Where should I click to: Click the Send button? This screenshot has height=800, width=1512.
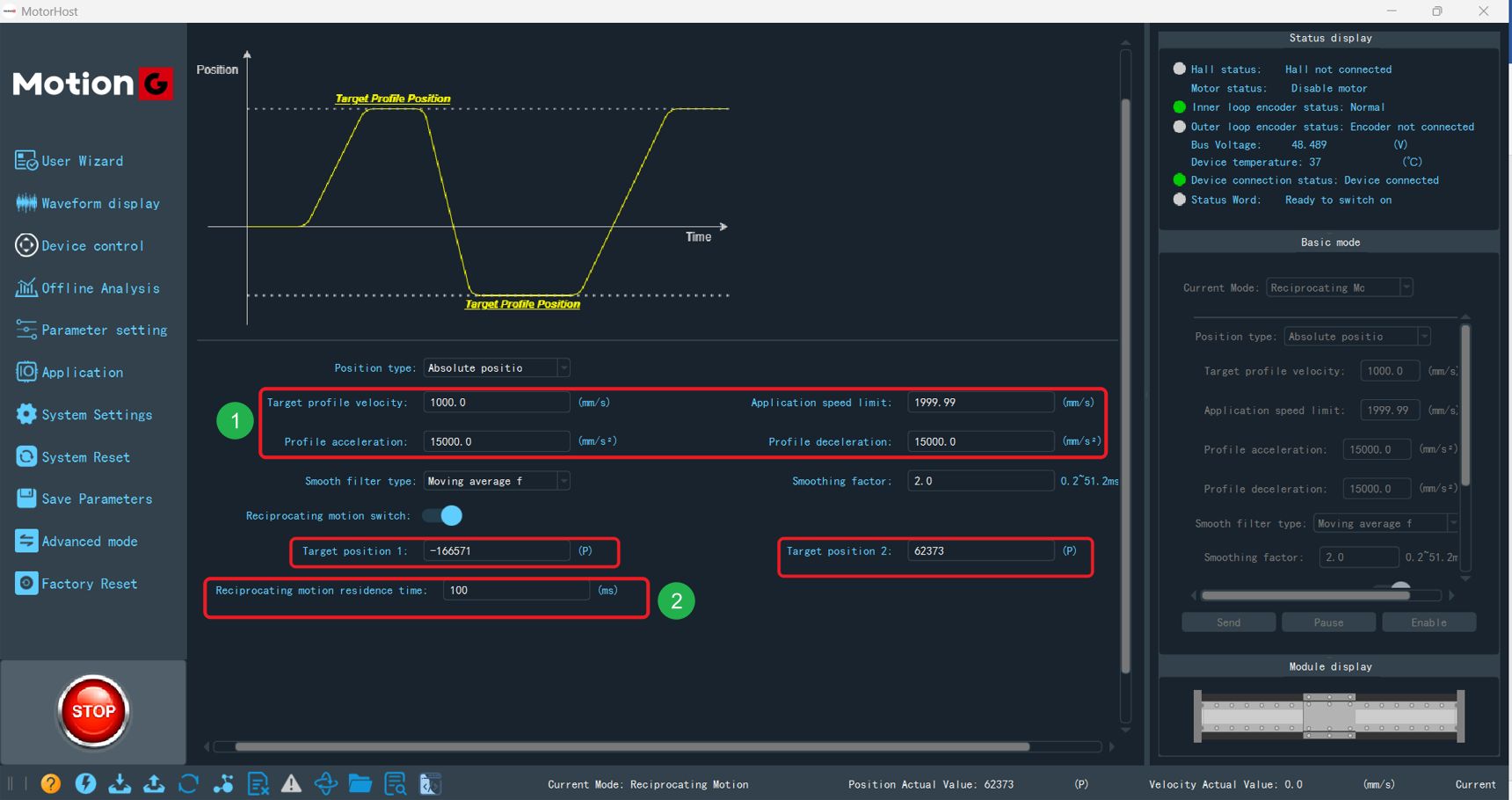tap(1229, 622)
